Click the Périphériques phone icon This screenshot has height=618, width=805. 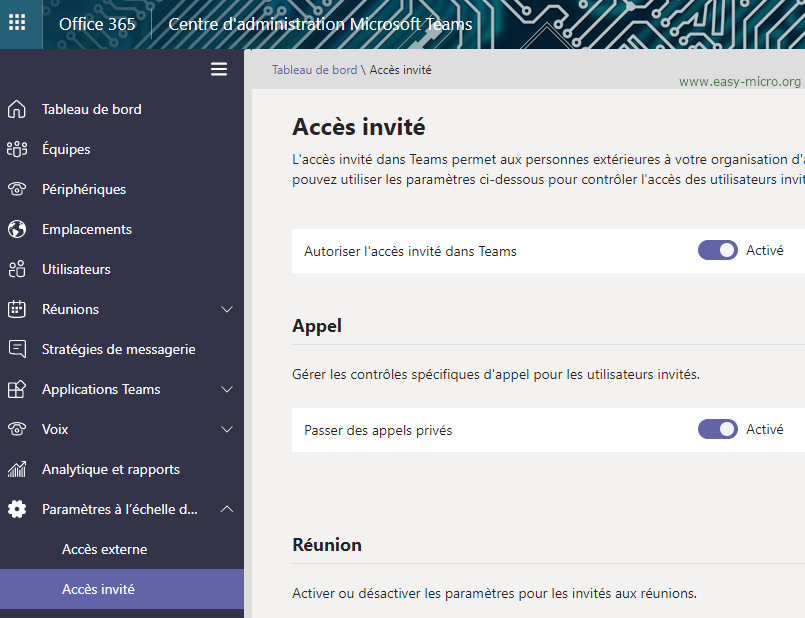(x=16, y=189)
